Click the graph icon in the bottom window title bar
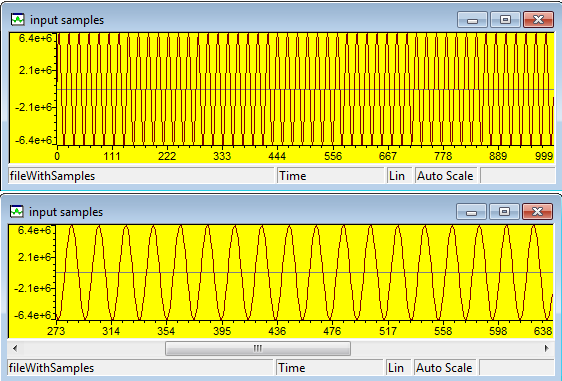 tap(16, 211)
